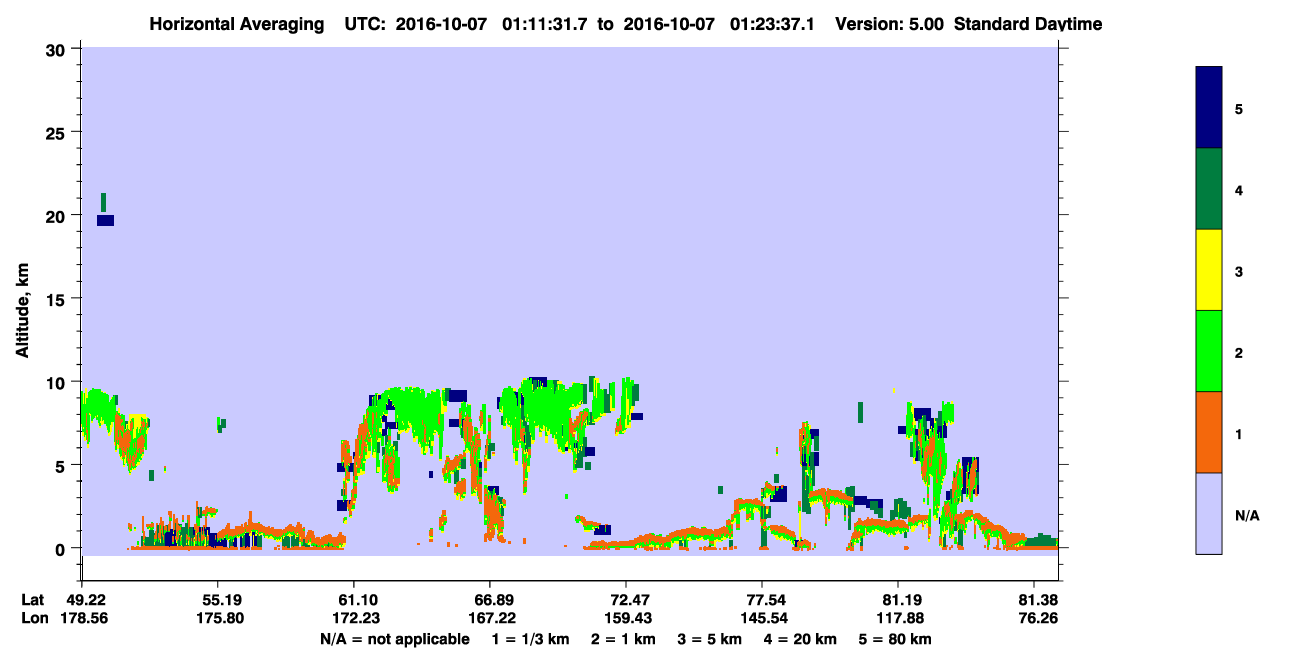Click the bright green color bar segment labeled 2
Screen dimensions: 1300x667
coord(1209,351)
